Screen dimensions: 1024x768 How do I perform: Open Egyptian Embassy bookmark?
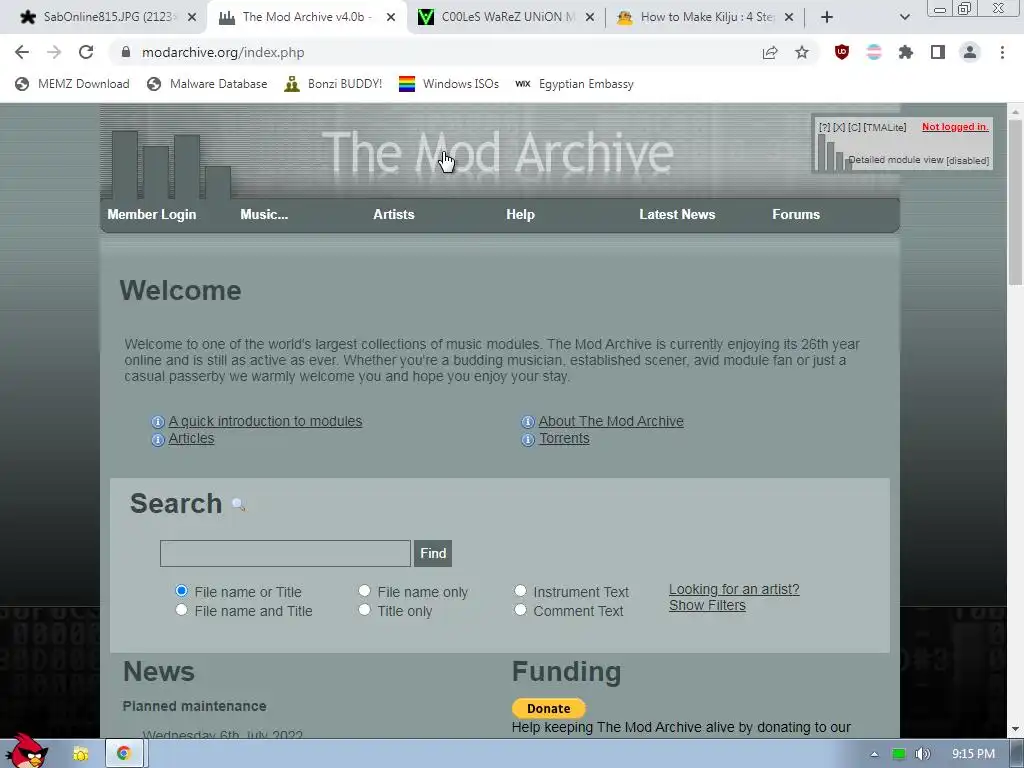coord(574,84)
